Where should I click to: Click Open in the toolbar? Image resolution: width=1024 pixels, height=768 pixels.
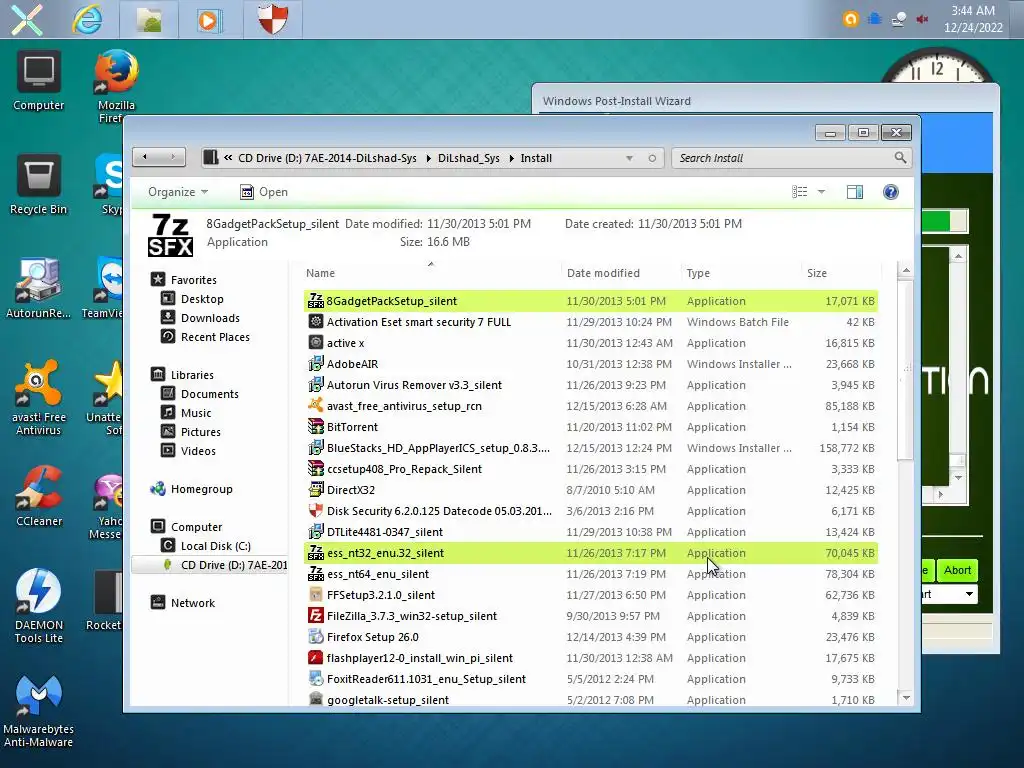[x=264, y=191]
